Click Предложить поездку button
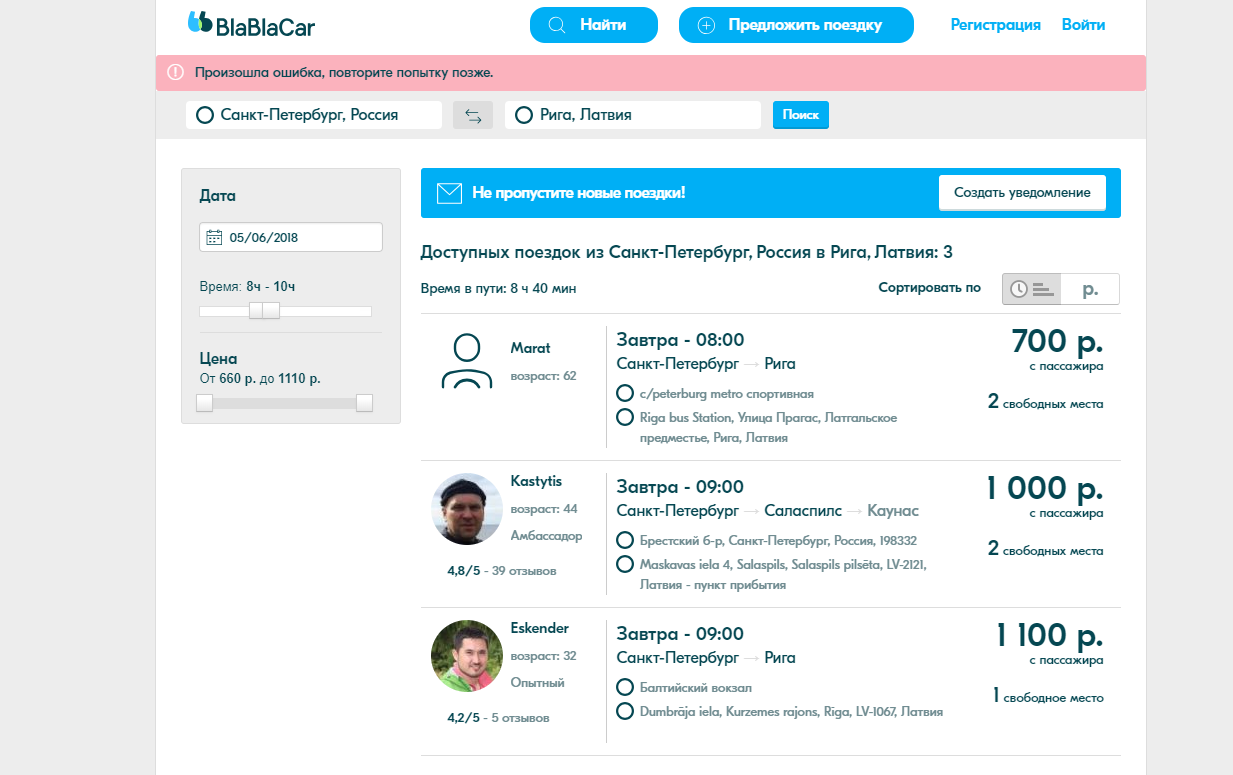 (x=796, y=25)
